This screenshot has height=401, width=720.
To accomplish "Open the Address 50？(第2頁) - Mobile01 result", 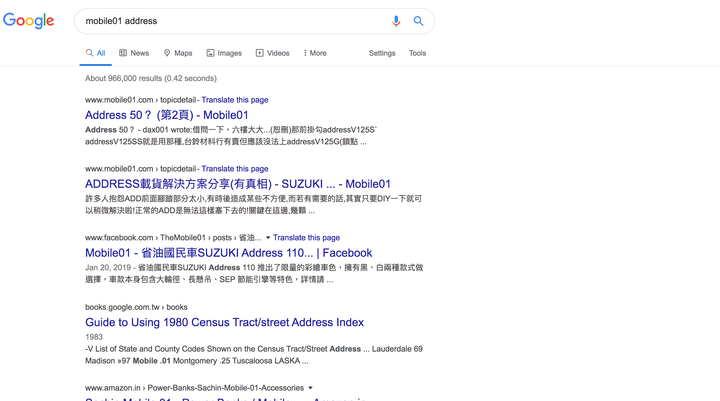I will tap(167, 115).
